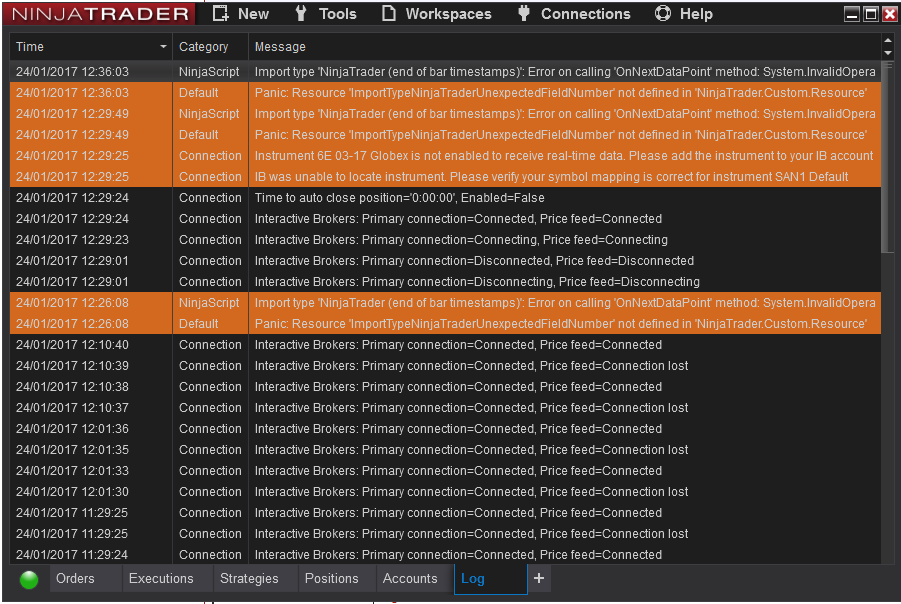The height and width of the screenshot is (604, 901).
Task: Click scrollbar up arrow in log
Action: point(888,40)
